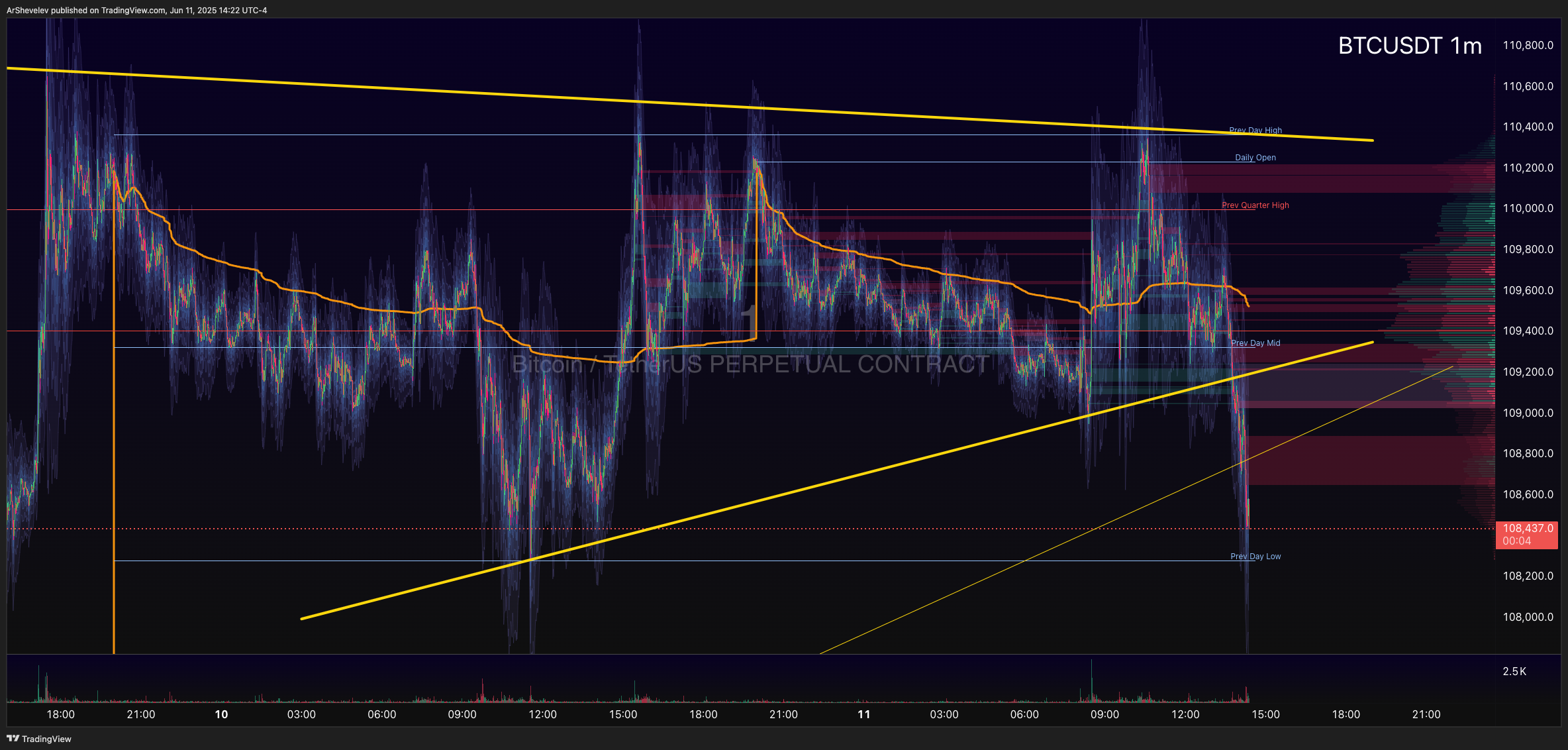Viewport: 1568px width, 750px height.
Task: Click the 2.5K volume scale label
Action: pos(1514,671)
